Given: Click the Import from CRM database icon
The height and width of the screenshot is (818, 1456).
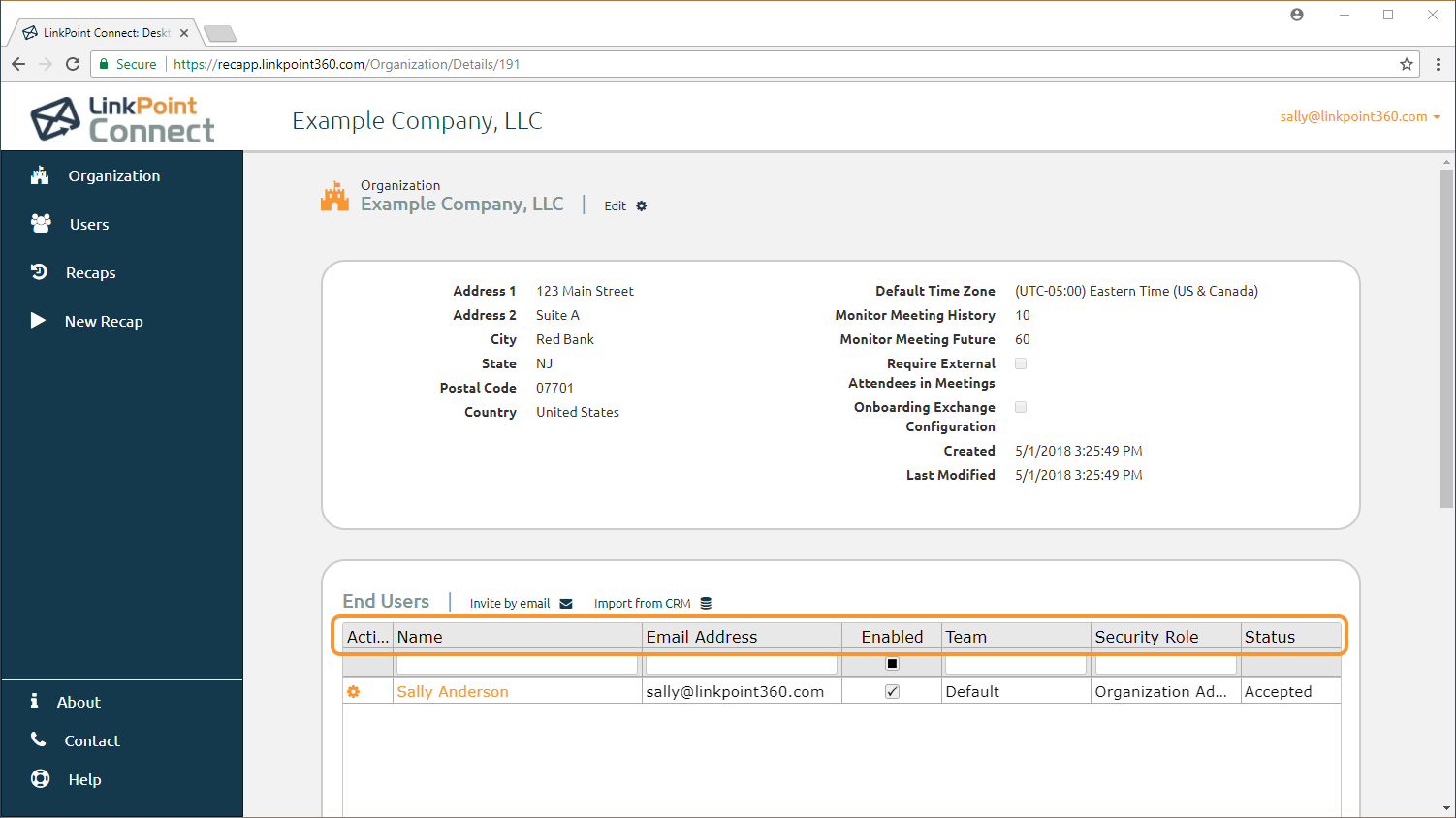Looking at the screenshot, I should [x=706, y=604].
